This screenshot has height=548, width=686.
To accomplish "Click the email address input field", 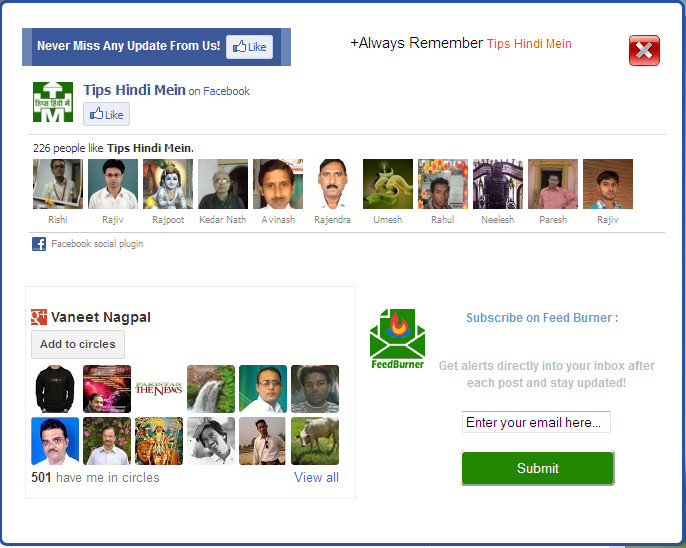I will tap(536, 422).
